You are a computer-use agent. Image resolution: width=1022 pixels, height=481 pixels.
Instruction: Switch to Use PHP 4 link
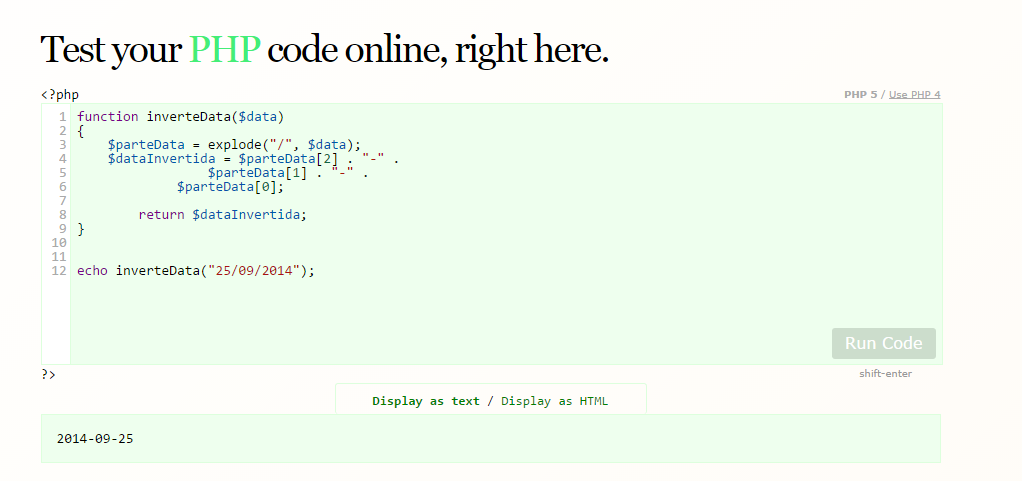(x=914, y=95)
